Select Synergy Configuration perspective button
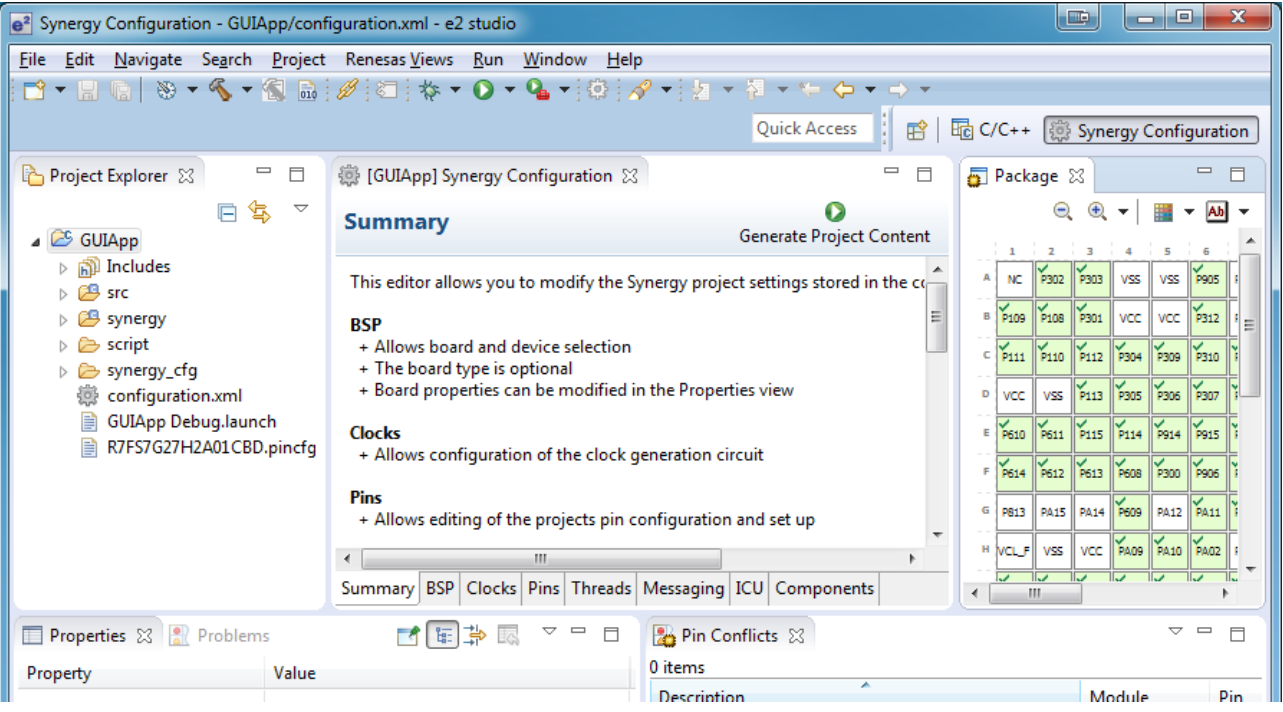Viewport: 1283px width, 712px height. click(1149, 131)
